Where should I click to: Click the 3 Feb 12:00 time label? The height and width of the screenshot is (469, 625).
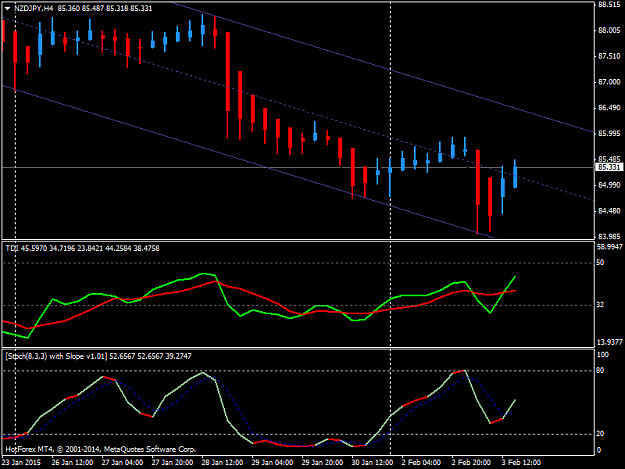tap(521, 463)
